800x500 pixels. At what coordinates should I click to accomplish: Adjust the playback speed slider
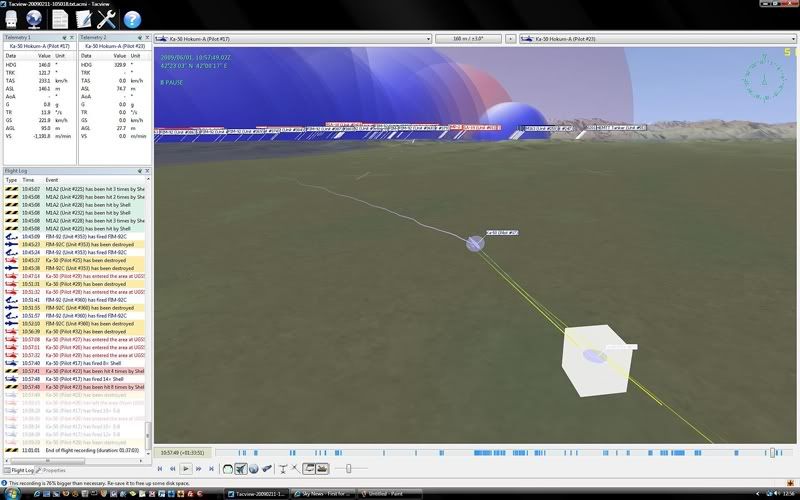click(348, 468)
